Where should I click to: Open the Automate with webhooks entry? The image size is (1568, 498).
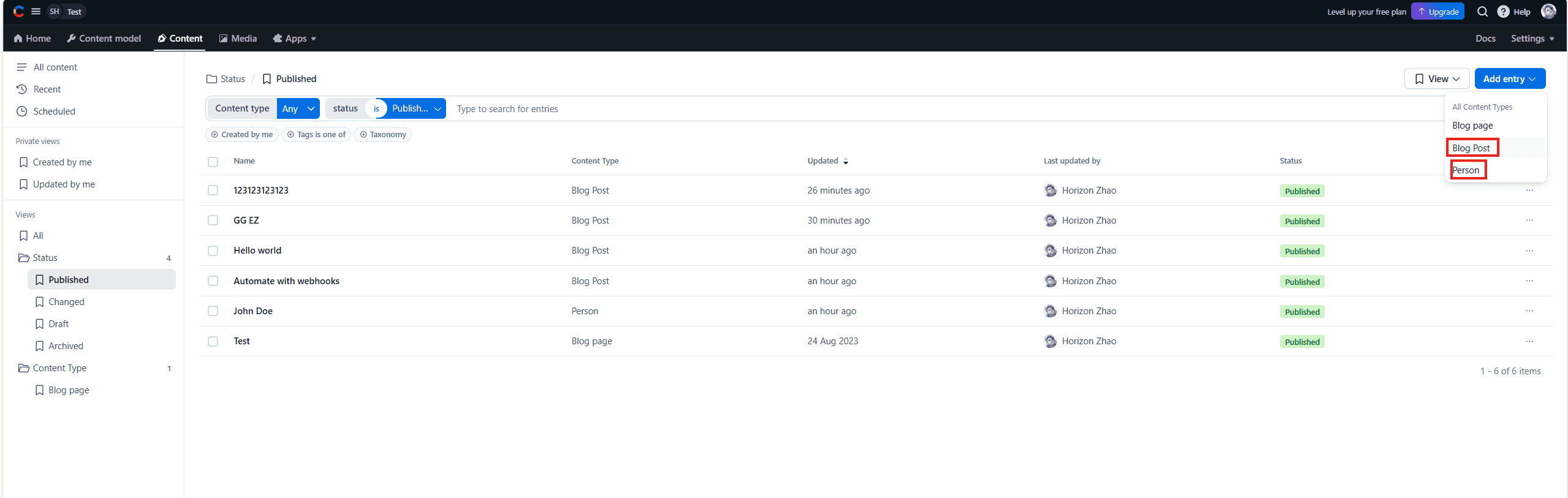[x=286, y=281]
